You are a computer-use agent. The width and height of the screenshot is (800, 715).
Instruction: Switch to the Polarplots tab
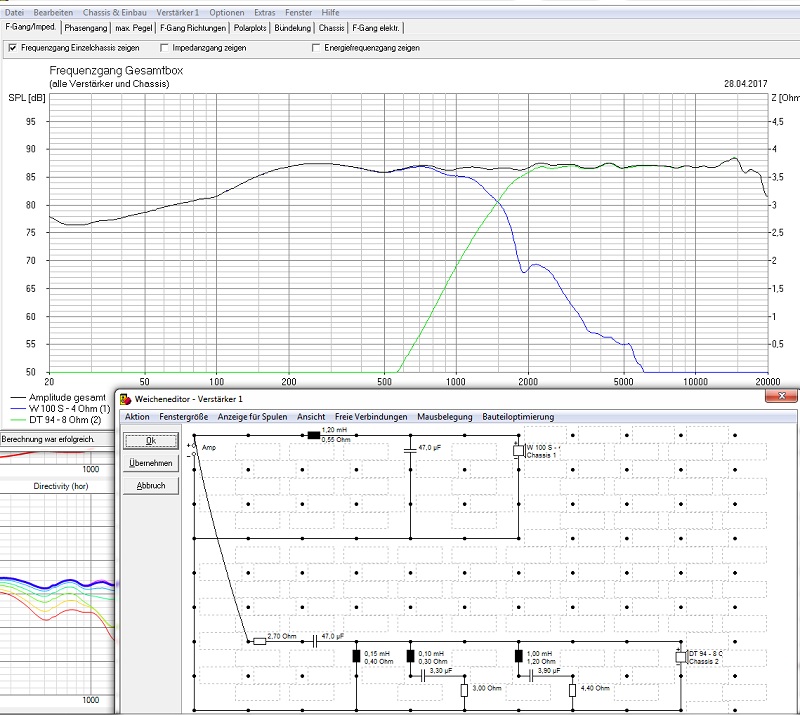click(250, 28)
